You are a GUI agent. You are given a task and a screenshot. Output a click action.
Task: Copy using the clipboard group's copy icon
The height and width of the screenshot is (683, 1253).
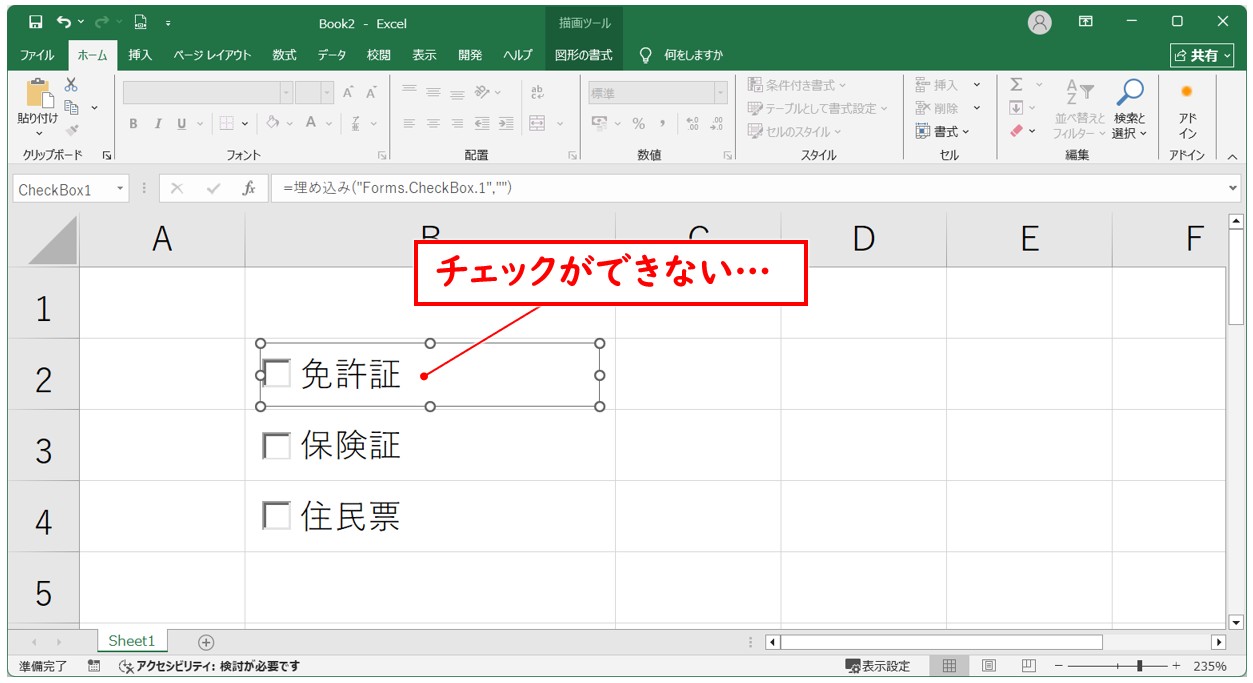(71, 107)
